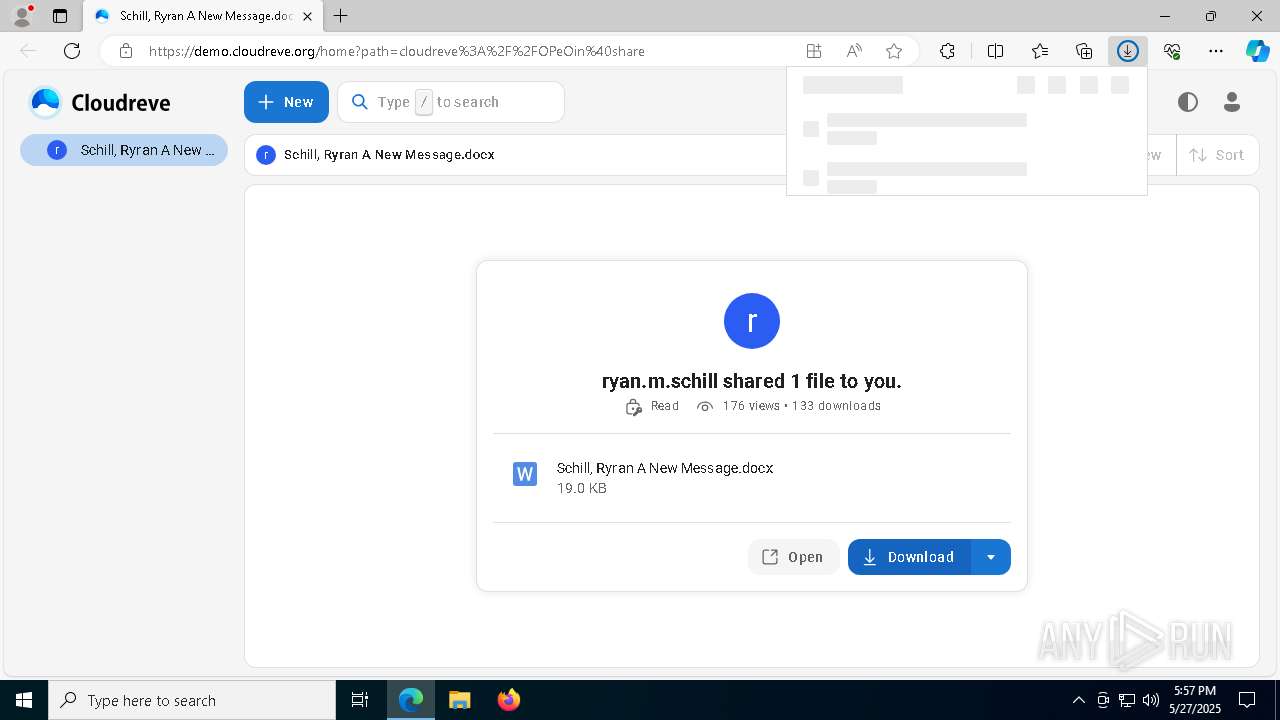Click the Open button
The width and height of the screenshot is (1280, 720).
click(x=793, y=557)
